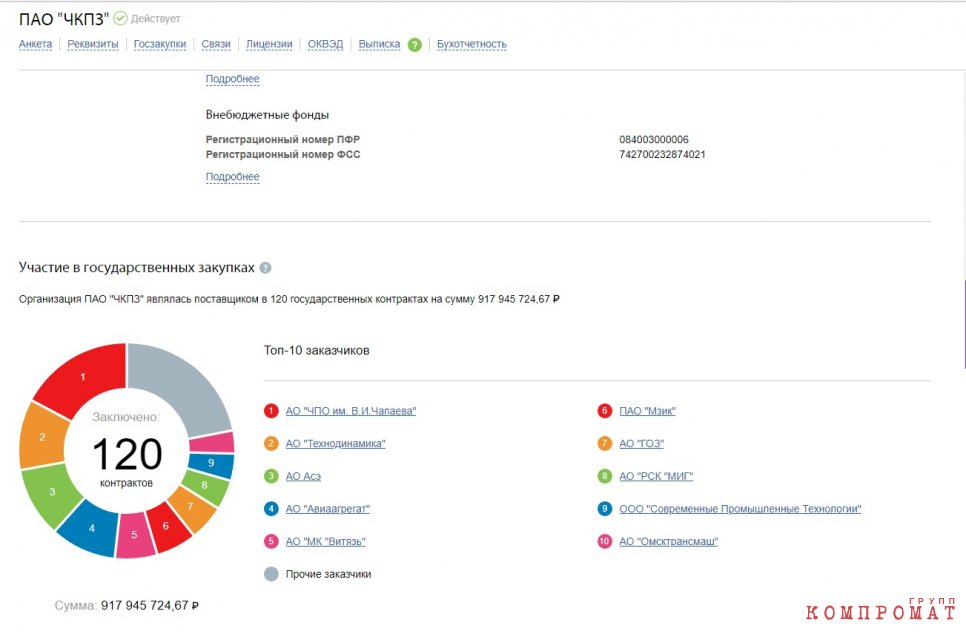Click the Внебюджетные фонды heading
Viewport: 966px width, 640px height.
[x=267, y=115]
